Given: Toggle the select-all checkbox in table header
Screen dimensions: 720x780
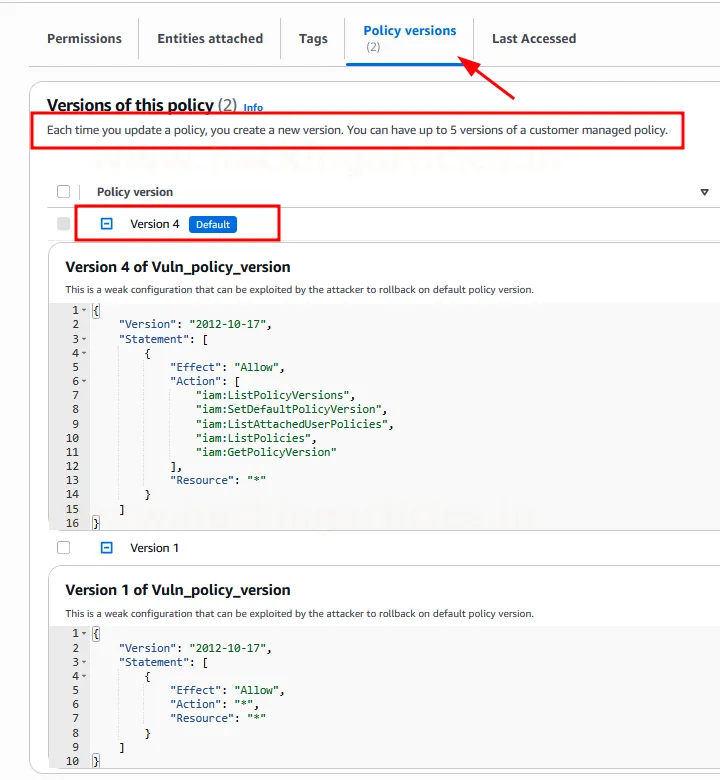Looking at the screenshot, I should [x=64, y=192].
